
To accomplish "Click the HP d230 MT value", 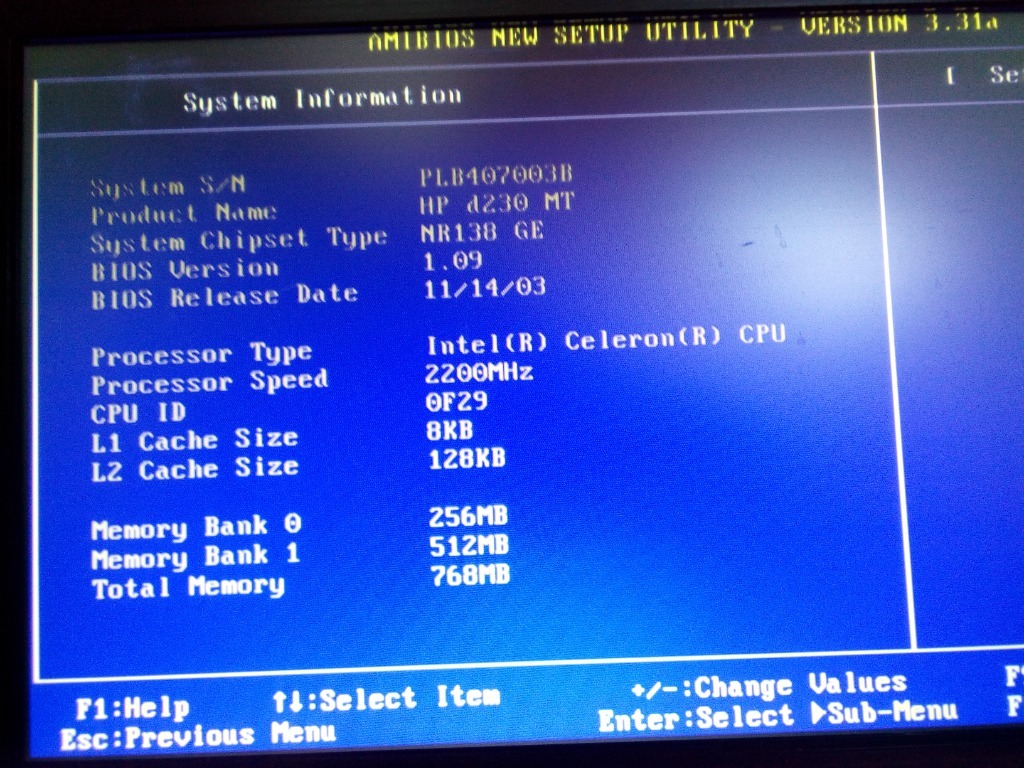I will tap(496, 204).
